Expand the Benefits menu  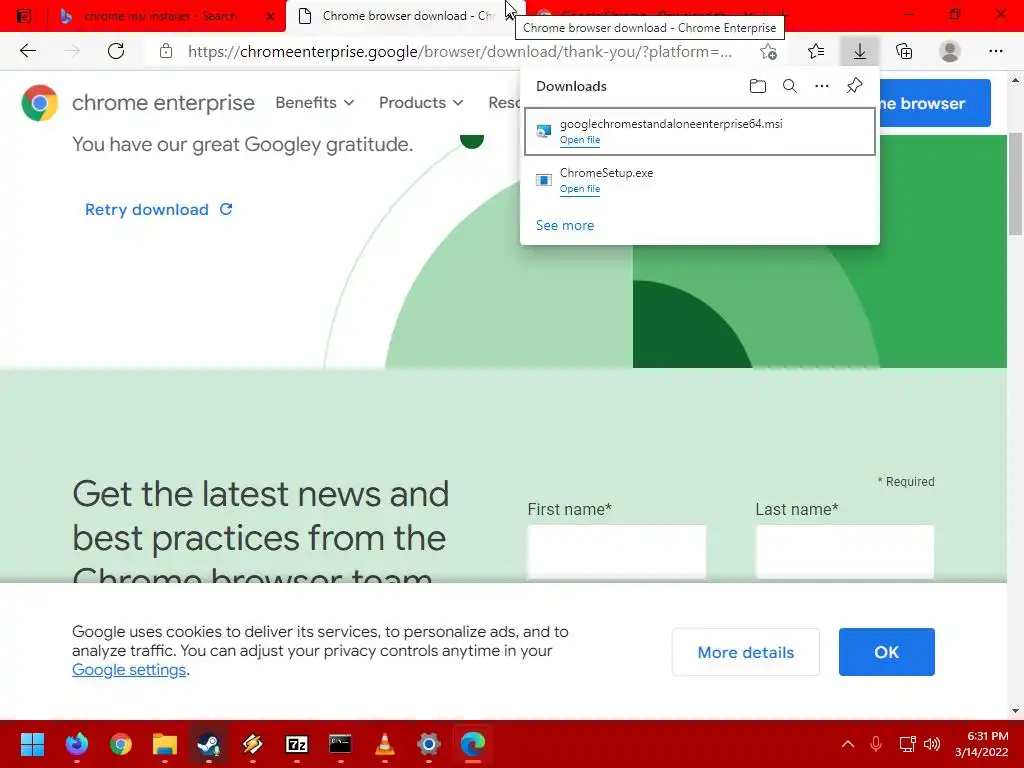point(314,103)
